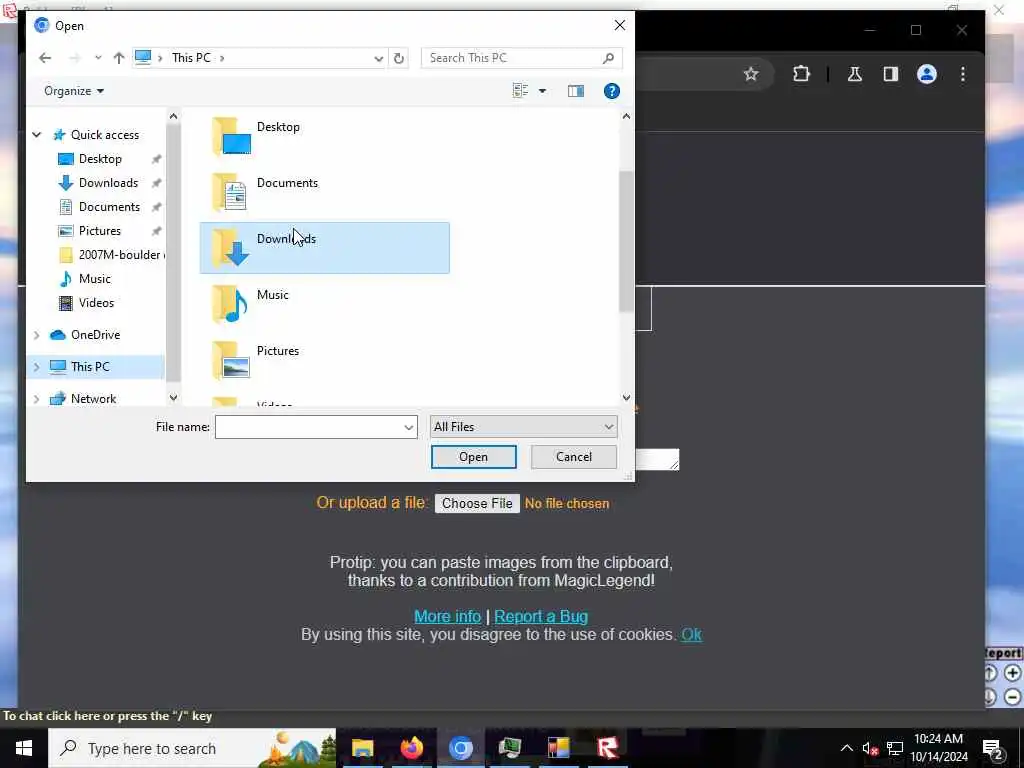Go back in the Open dialog
The height and width of the screenshot is (768, 1024).
coord(44,58)
